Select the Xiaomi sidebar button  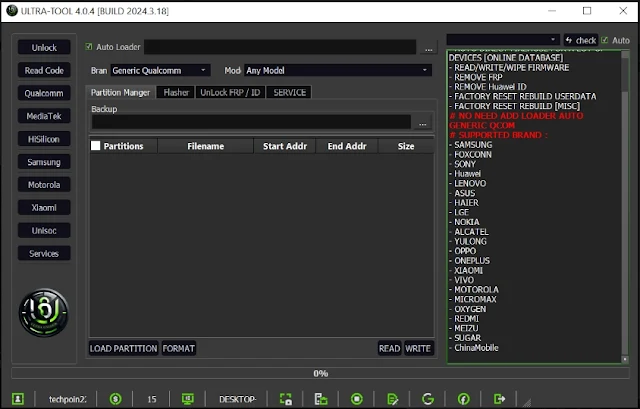[x=44, y=208]
